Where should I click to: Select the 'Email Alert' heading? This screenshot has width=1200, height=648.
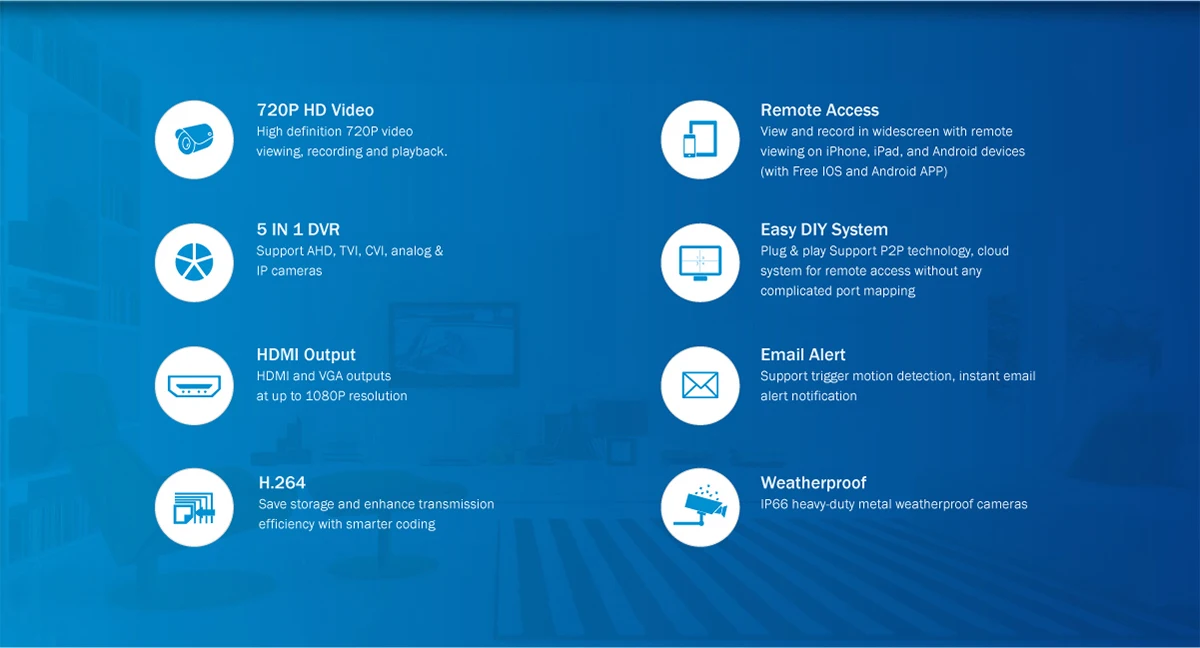pyautogui.click(x=803, y=354)
